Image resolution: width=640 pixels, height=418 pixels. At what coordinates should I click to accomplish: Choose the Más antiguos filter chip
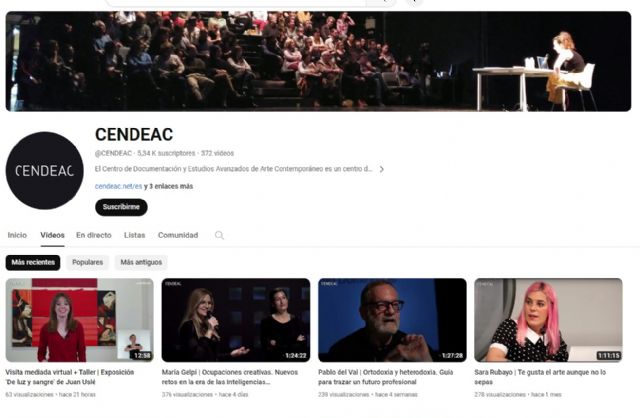coord(141,262)
